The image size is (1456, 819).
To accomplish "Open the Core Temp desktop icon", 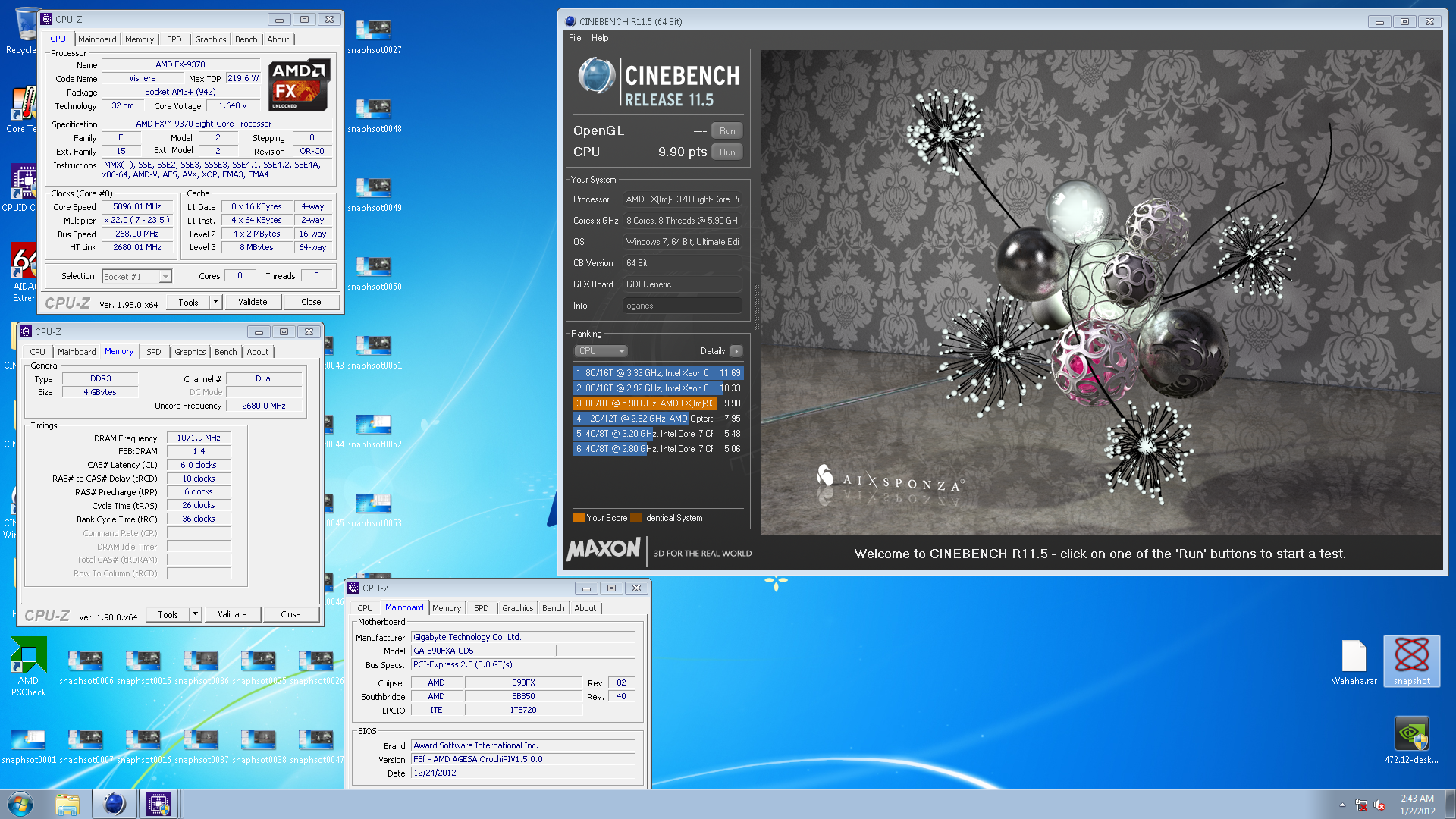I will (x=23, y=109).
